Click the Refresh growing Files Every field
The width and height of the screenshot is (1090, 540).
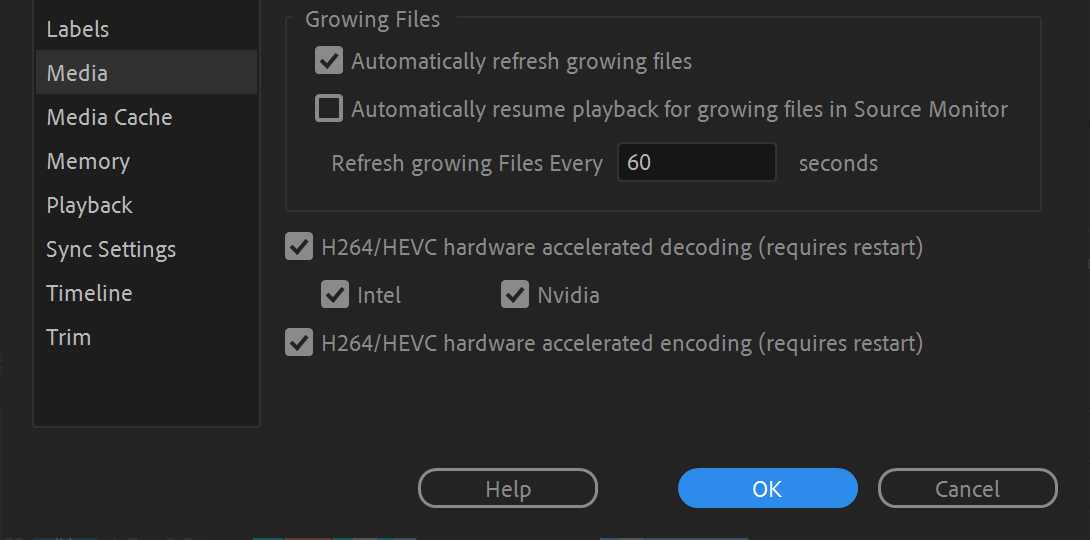(x=696, y=162)
